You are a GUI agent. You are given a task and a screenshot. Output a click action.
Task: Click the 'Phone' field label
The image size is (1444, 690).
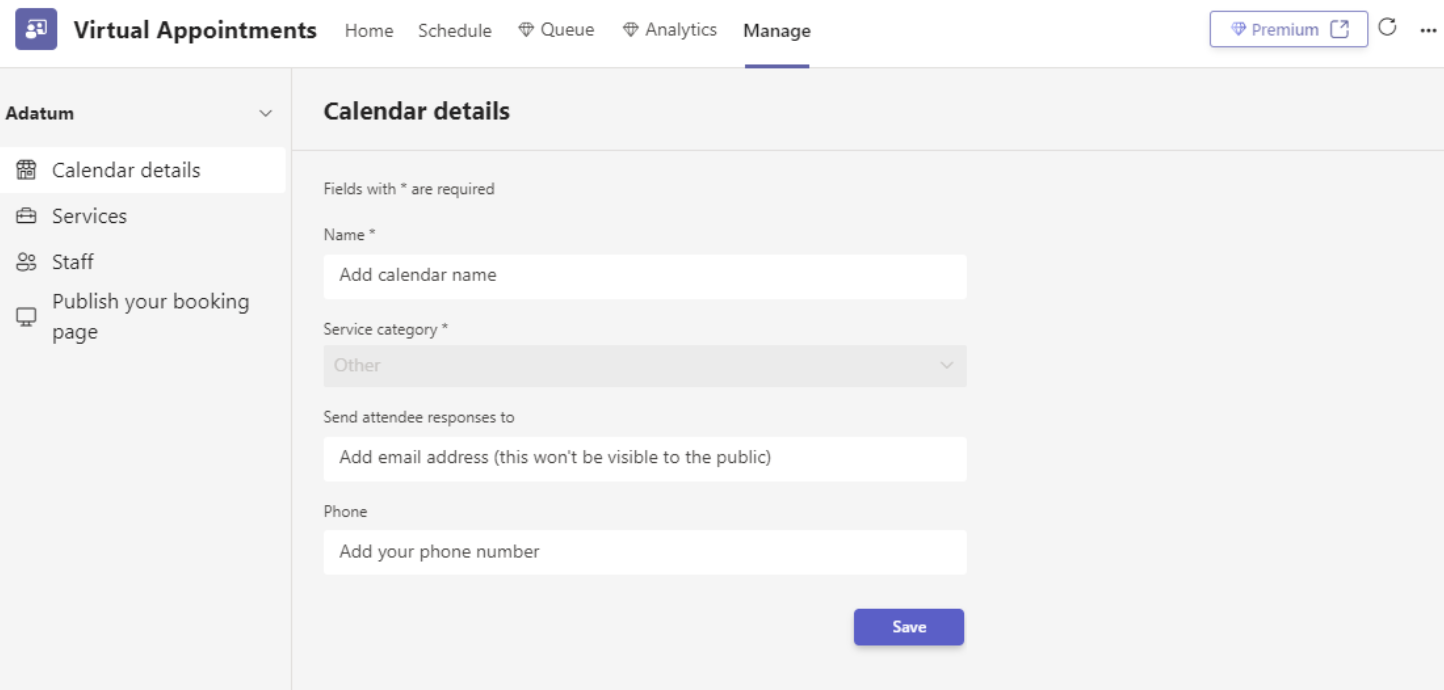(x=345, y=511)
